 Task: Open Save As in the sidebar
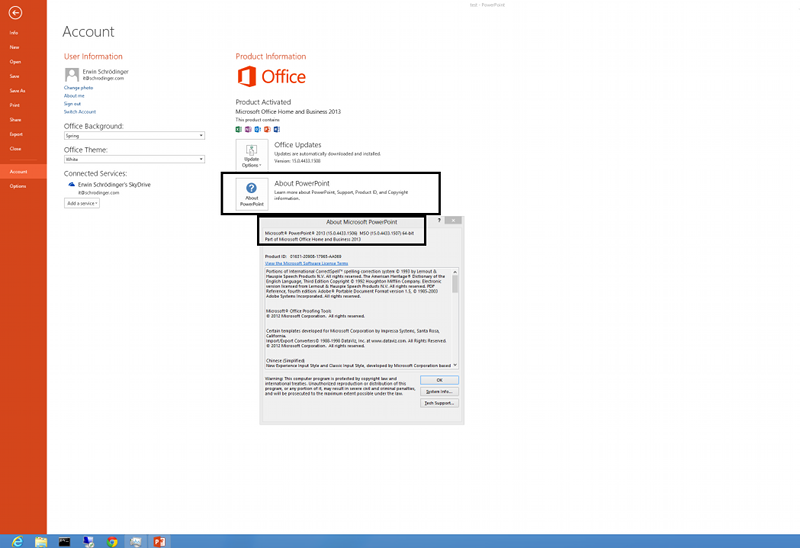pos(17,91)
